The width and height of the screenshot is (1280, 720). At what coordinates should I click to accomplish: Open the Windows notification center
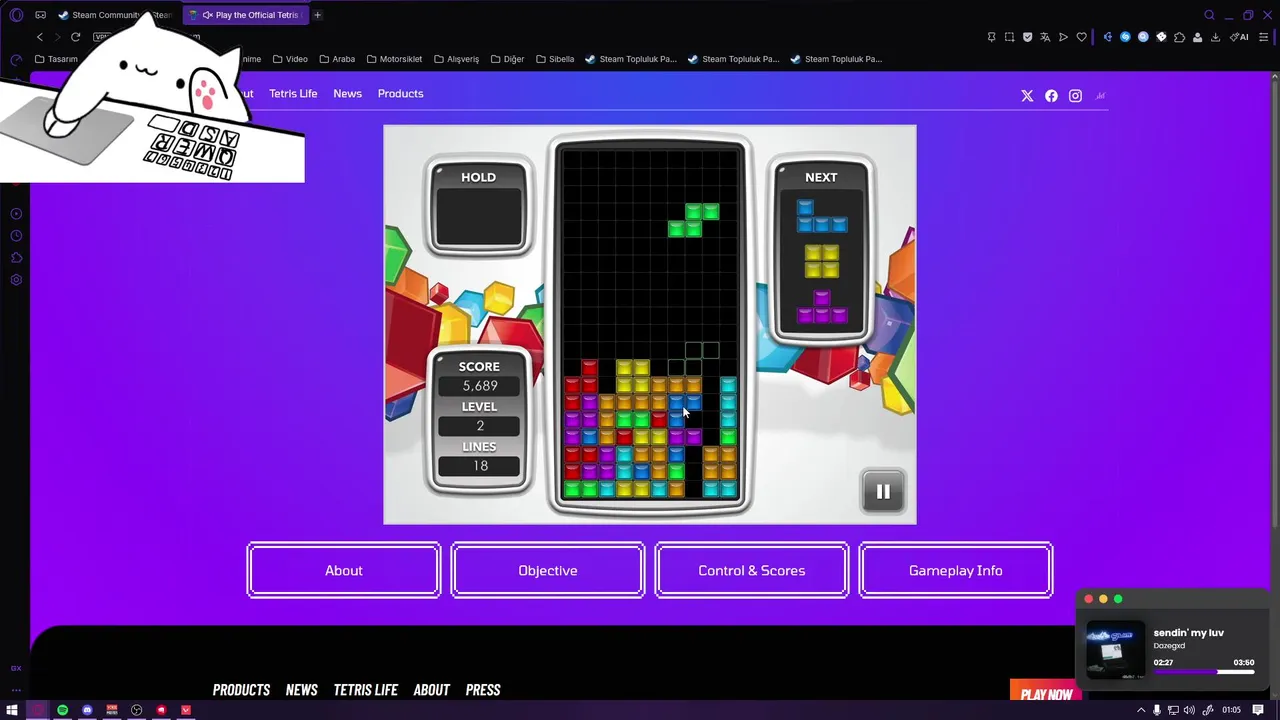tap(1259, 710)
